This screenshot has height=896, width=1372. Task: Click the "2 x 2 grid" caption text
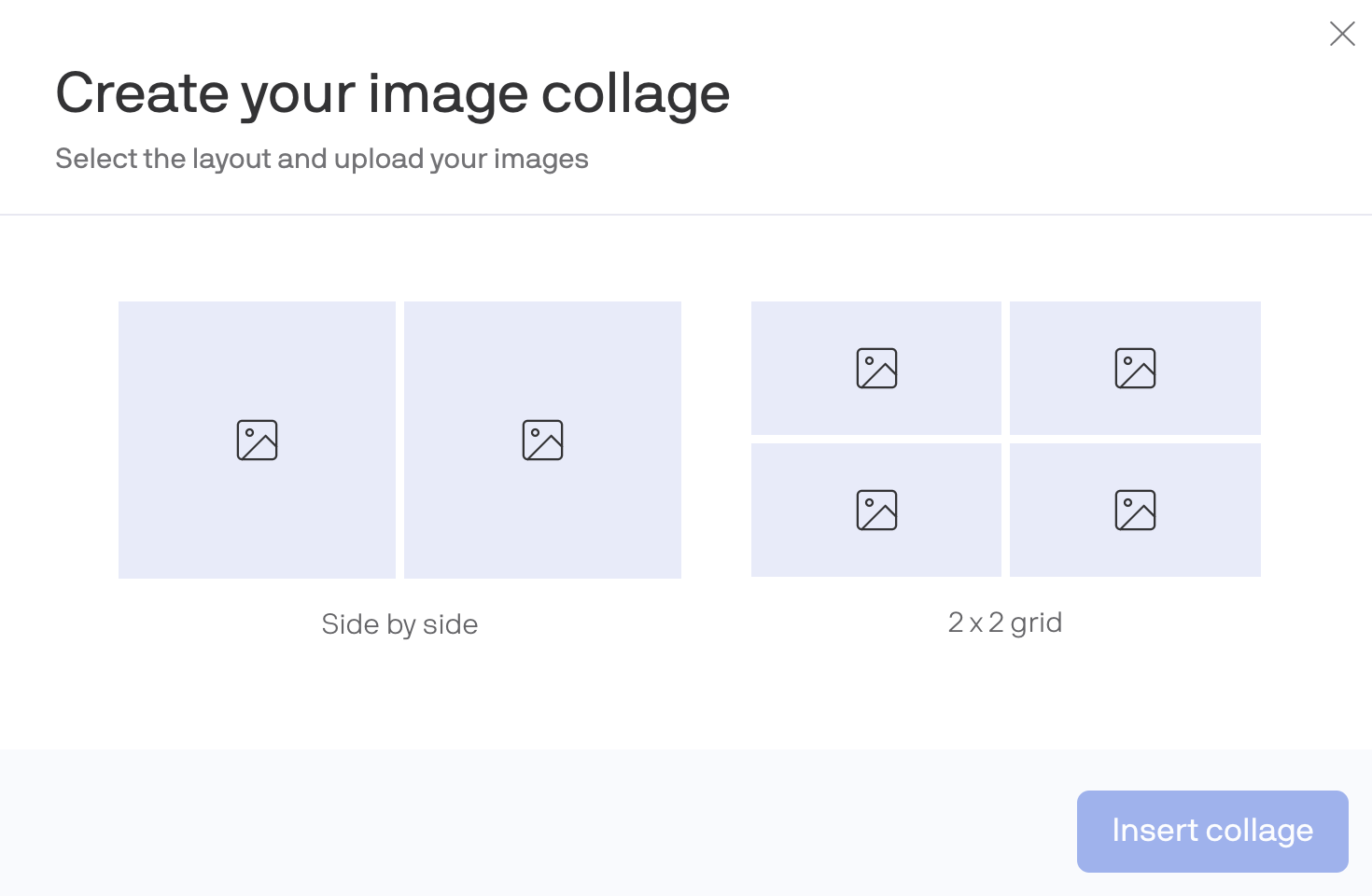(1005, 623)
